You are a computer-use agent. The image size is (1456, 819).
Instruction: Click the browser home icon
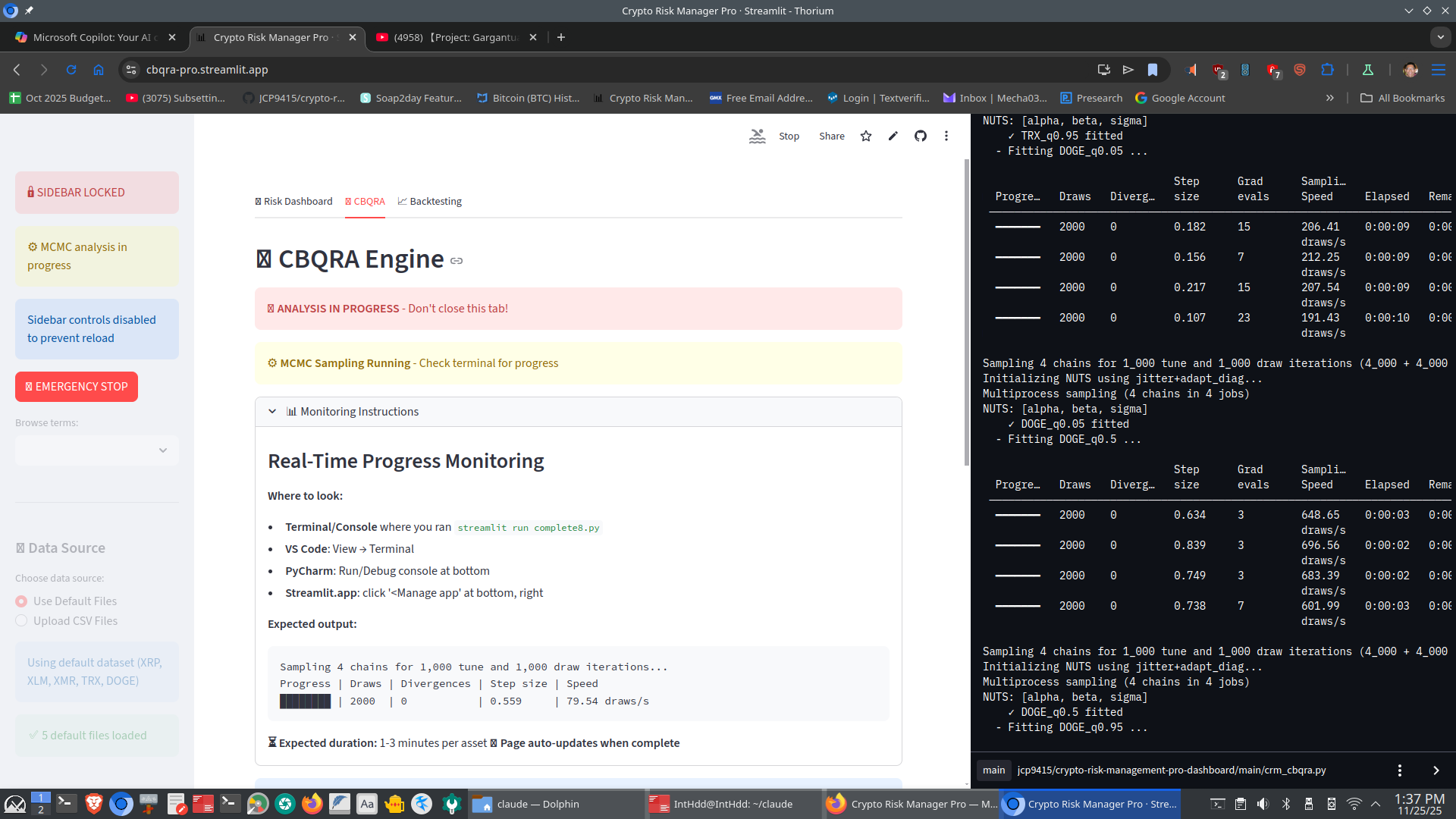[x=99, y=70]
